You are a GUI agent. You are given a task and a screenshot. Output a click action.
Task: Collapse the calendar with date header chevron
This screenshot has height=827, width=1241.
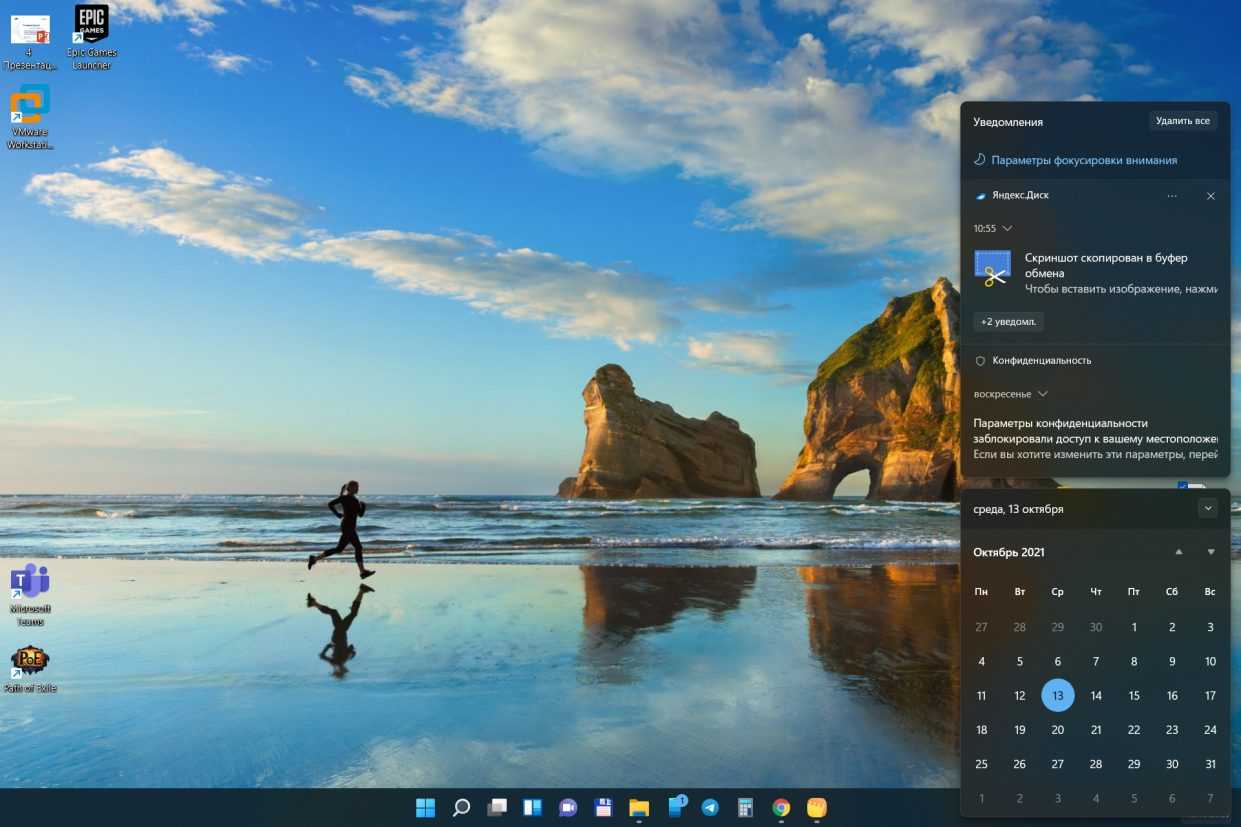(x=1208, y=508)
